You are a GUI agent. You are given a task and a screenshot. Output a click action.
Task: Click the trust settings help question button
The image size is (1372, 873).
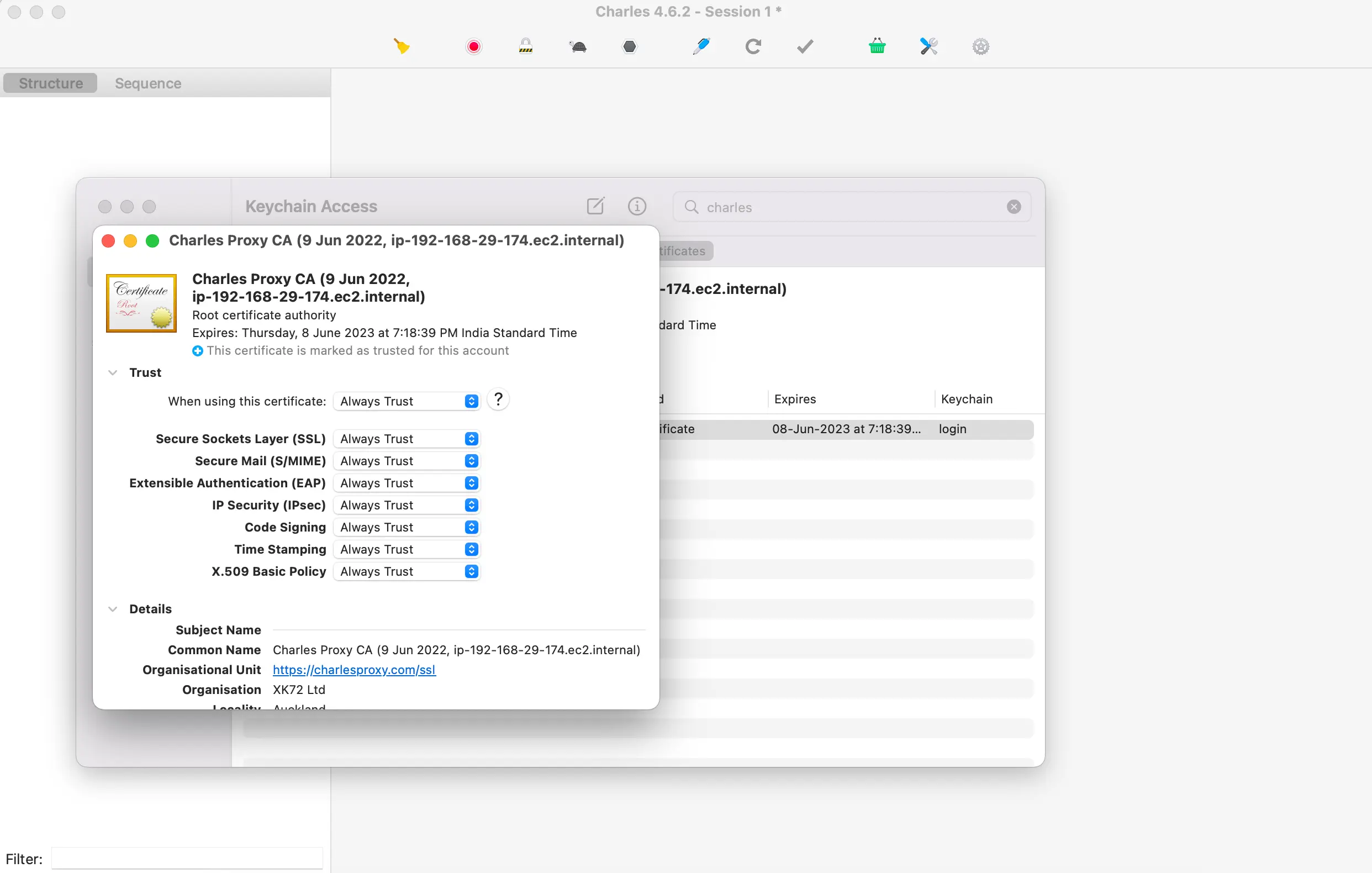[498, 399]
